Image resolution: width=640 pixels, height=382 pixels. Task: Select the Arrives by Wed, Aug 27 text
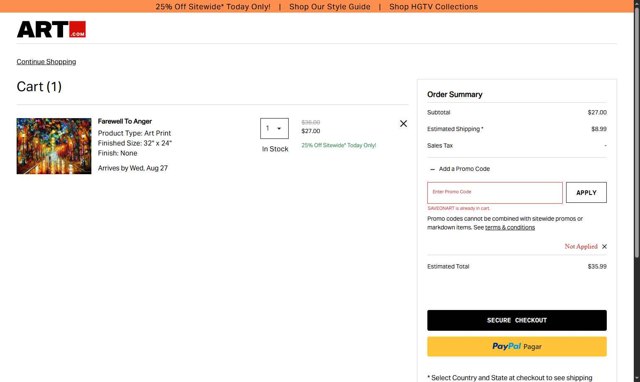133,168
